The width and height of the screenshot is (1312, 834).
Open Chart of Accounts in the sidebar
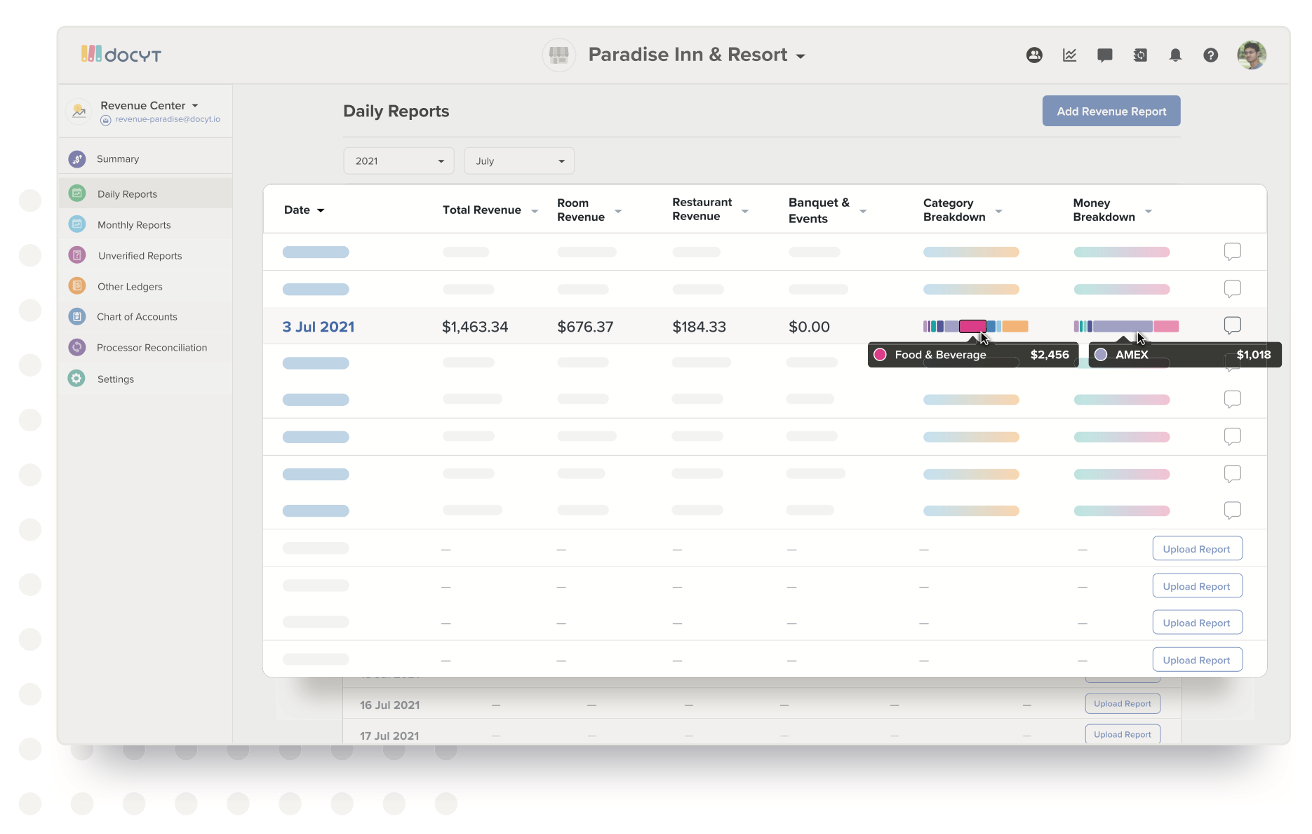tap(145, 317)
